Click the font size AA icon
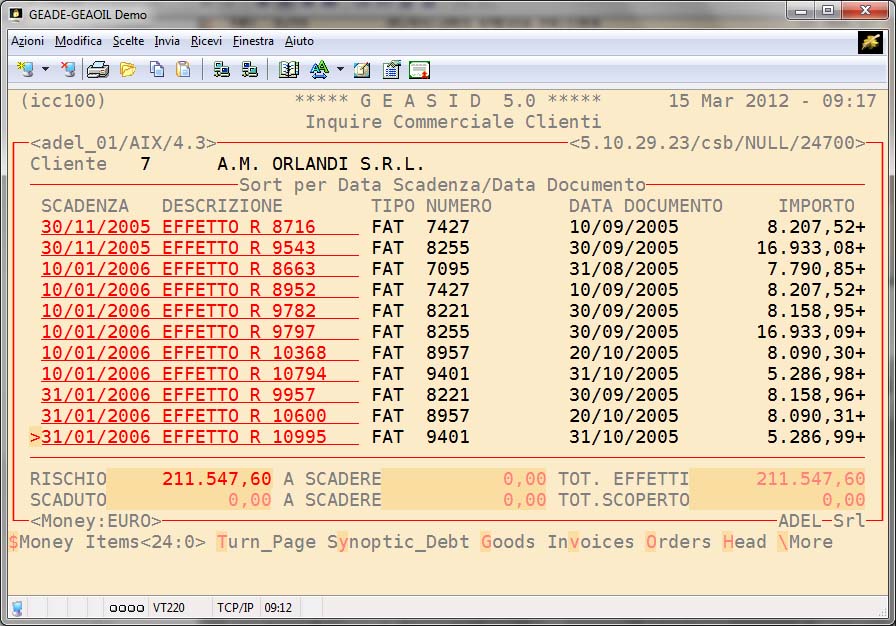 (319, 70)
